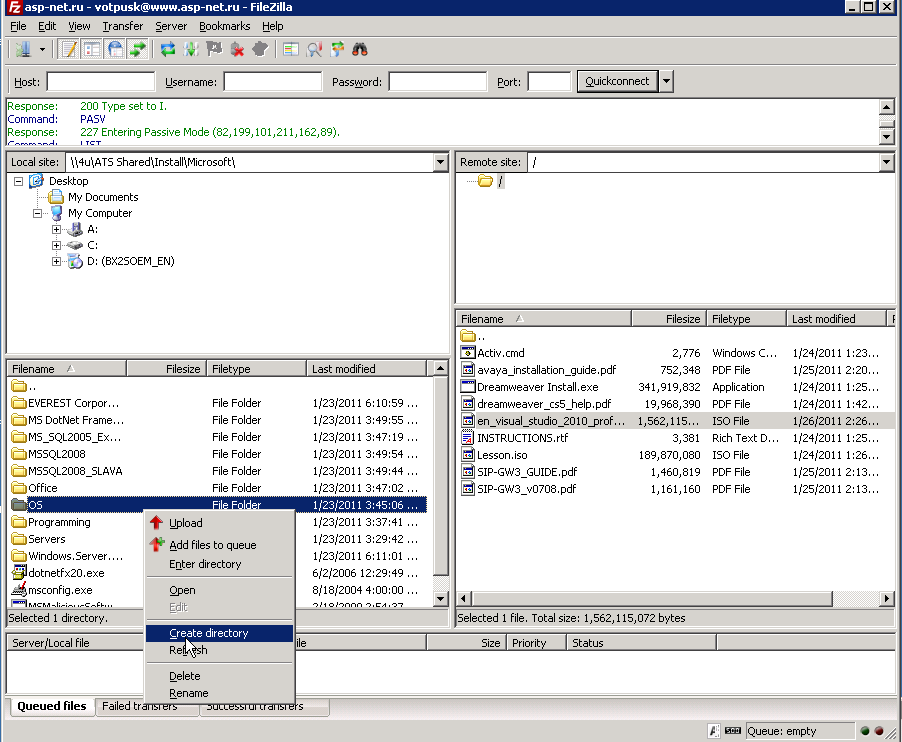This screenshot has width=902, height=742.
Task: Cancel the current operation
Action: click(214, 49)
